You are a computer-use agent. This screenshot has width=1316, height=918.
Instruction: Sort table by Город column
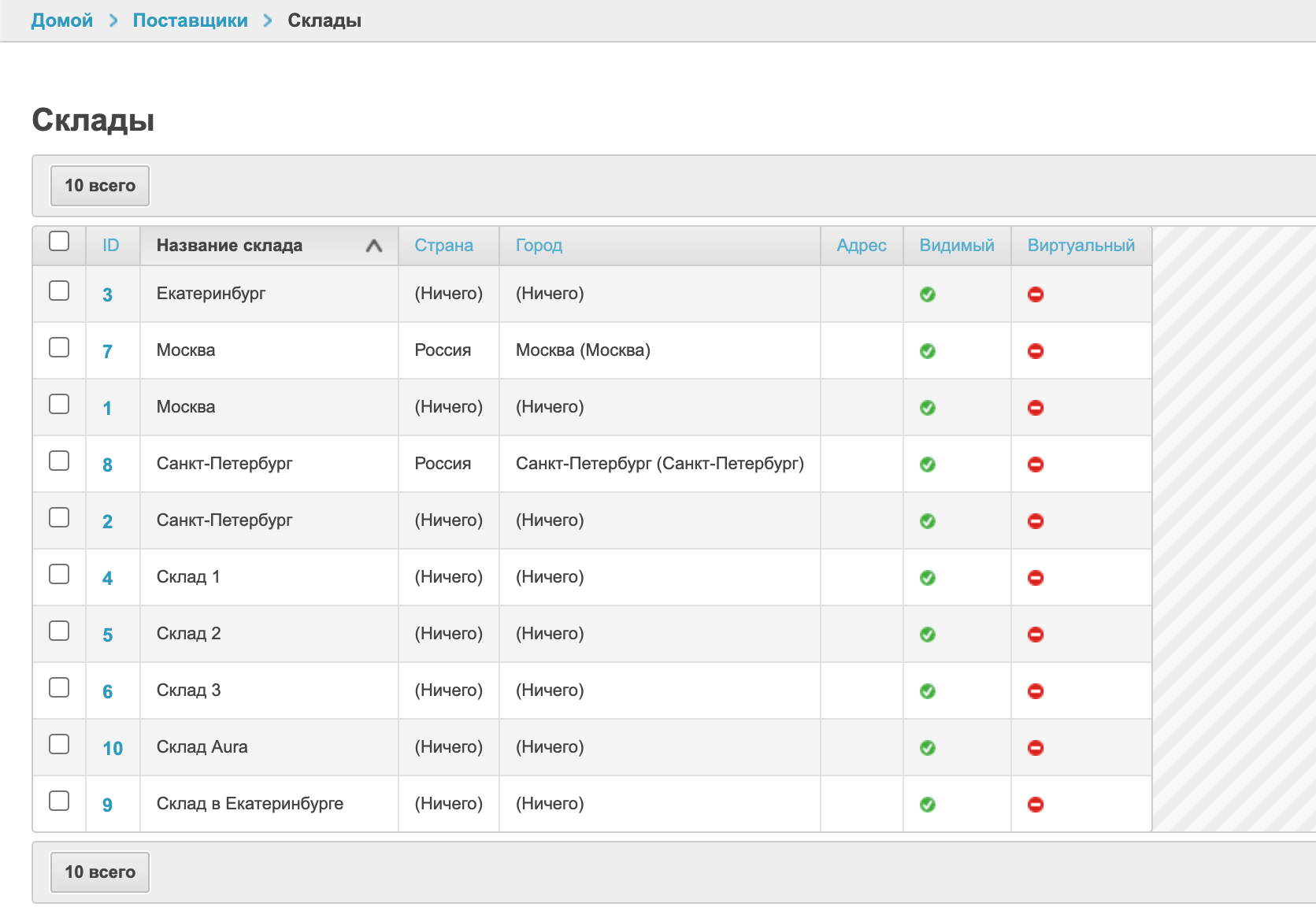point(539,246)
